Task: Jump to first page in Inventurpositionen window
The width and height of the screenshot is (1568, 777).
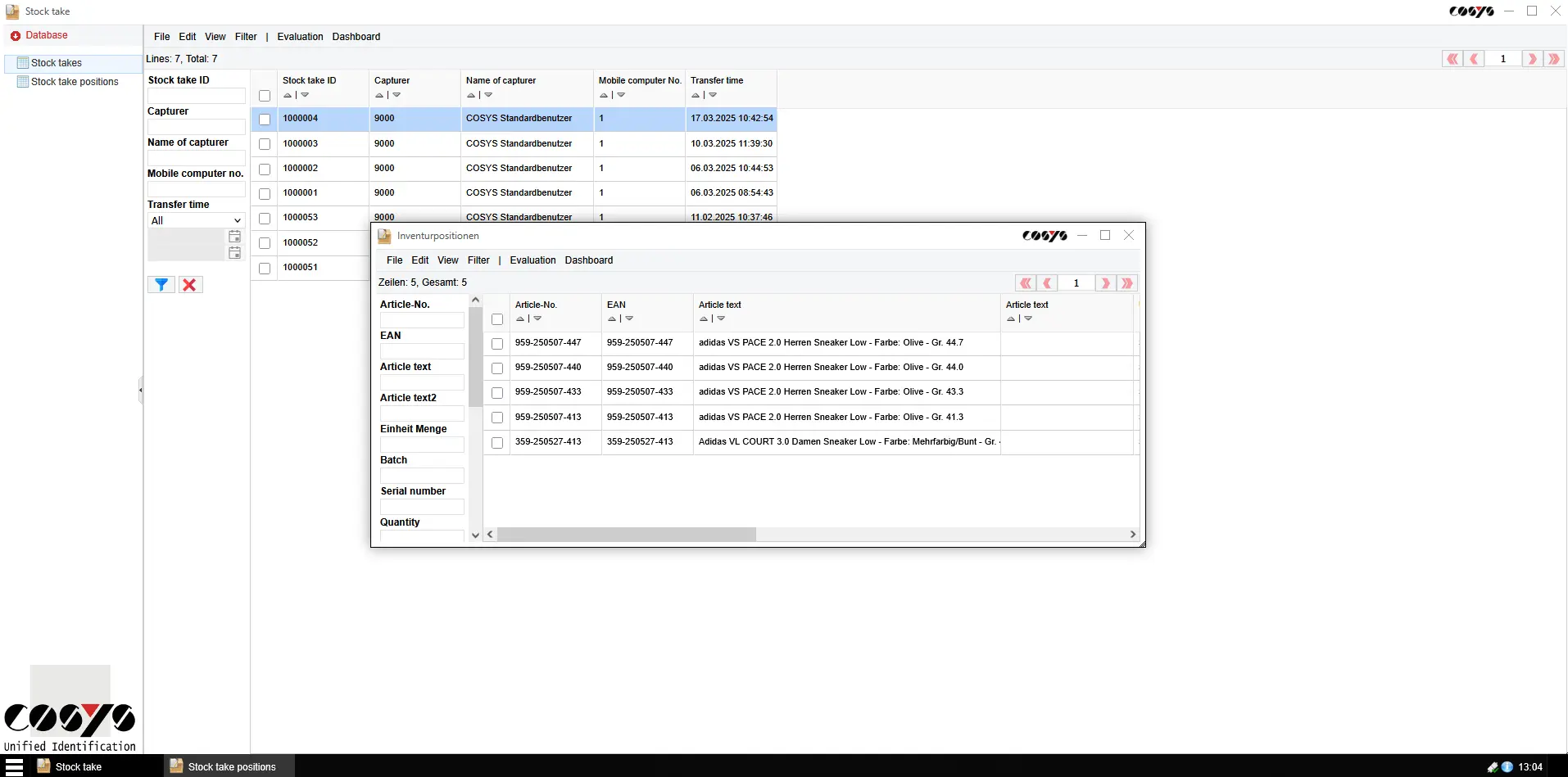Action: [1026, 283]
